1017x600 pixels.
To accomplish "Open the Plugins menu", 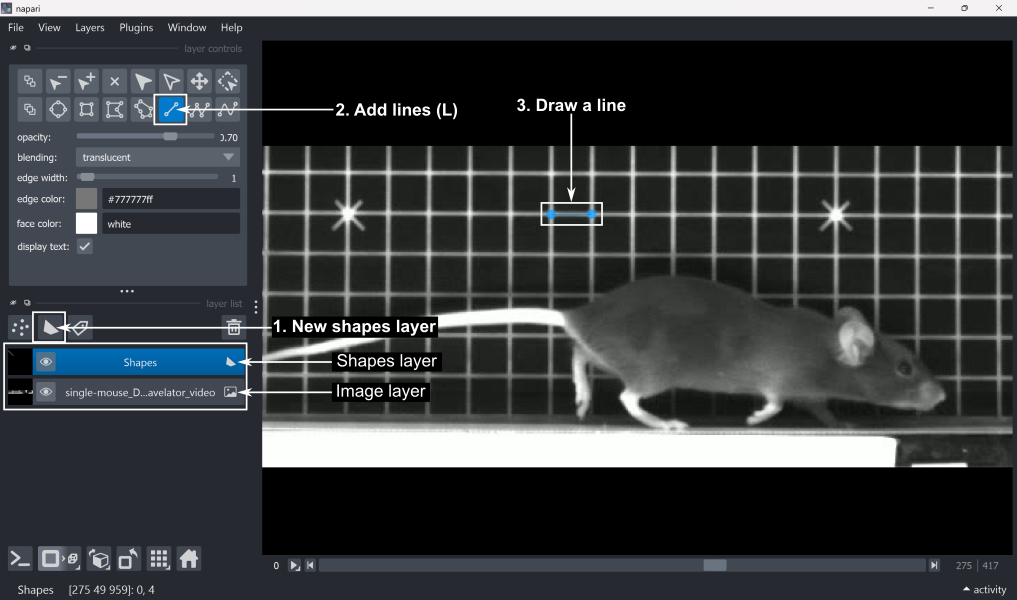I will [x=136, y=28].
